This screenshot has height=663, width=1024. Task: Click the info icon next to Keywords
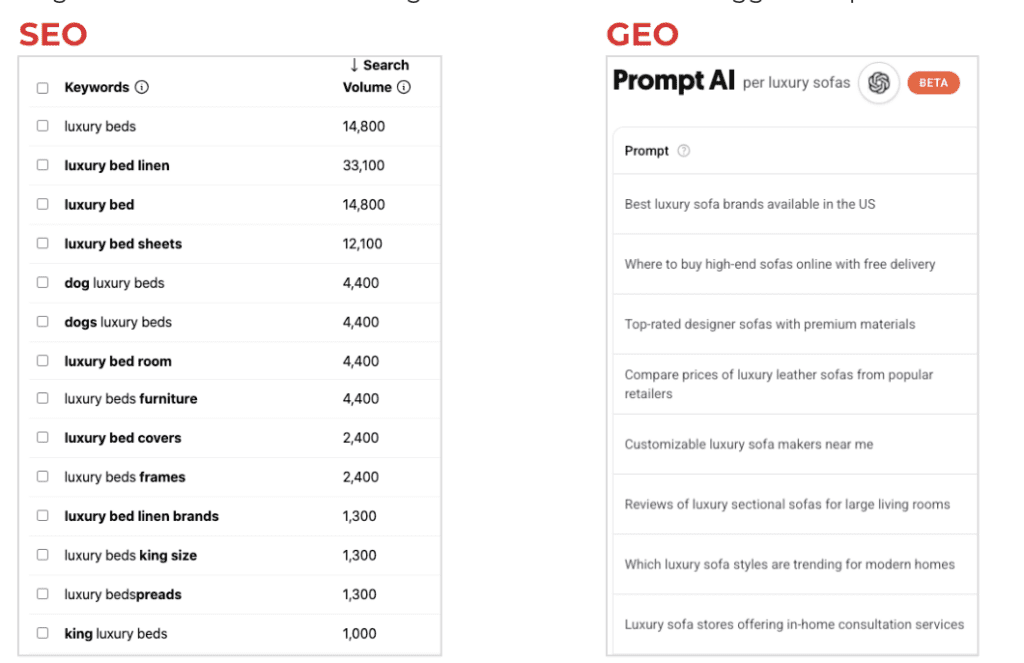pos(142,87)
